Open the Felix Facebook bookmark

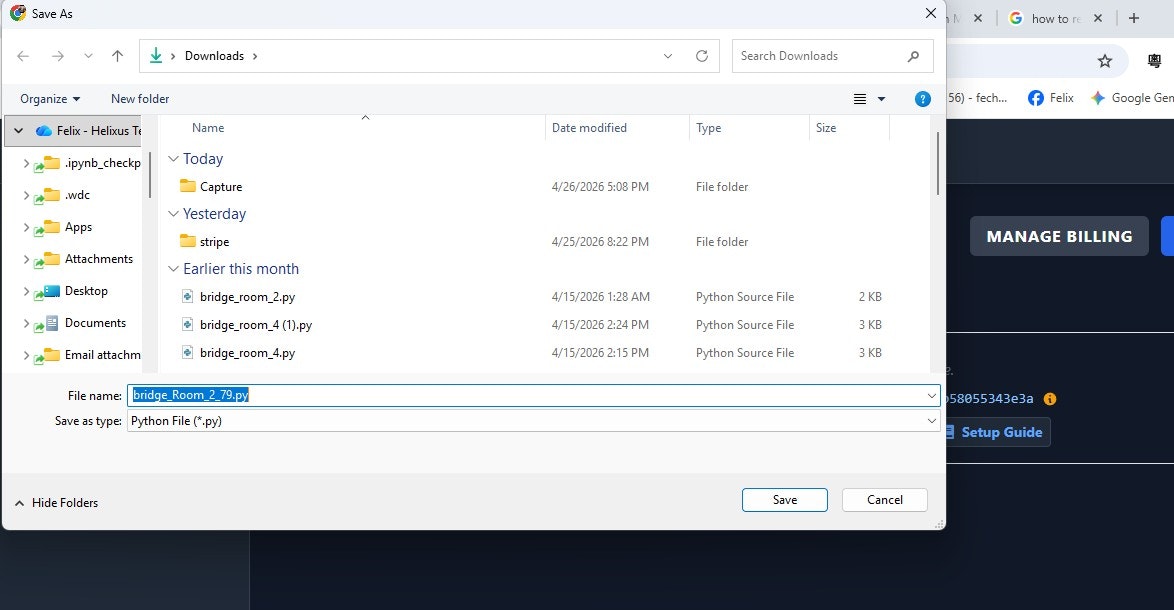click(x=1050, y=98)
